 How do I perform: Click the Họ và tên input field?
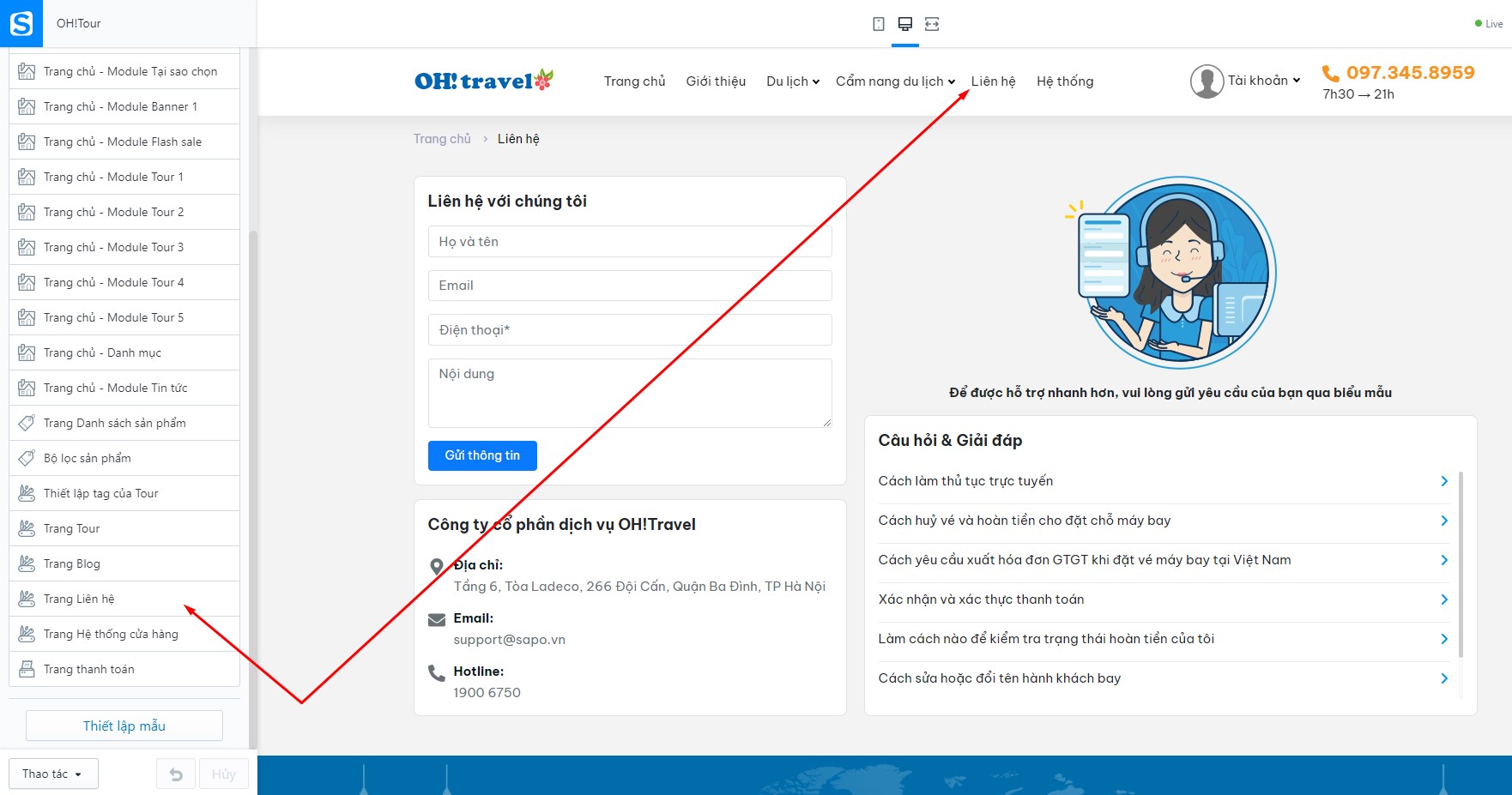click(630, 242)
